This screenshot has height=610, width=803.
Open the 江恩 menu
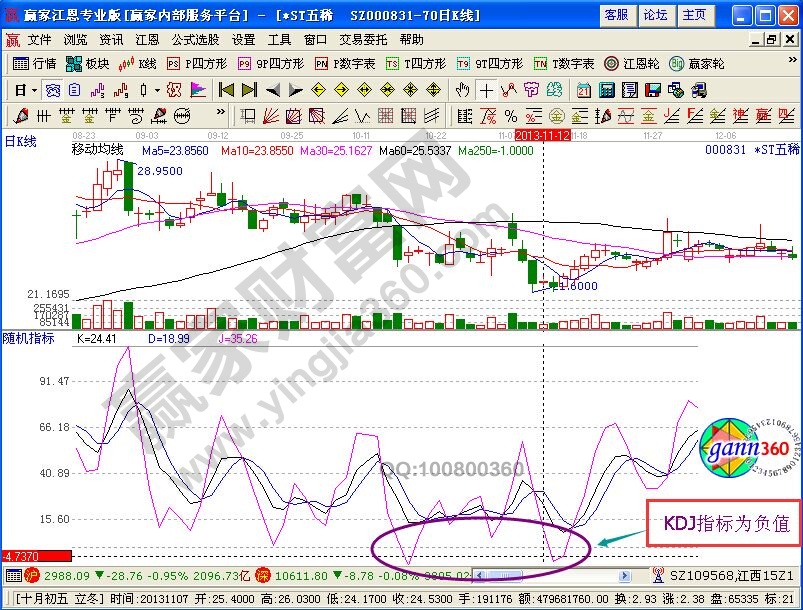(147, 40)
